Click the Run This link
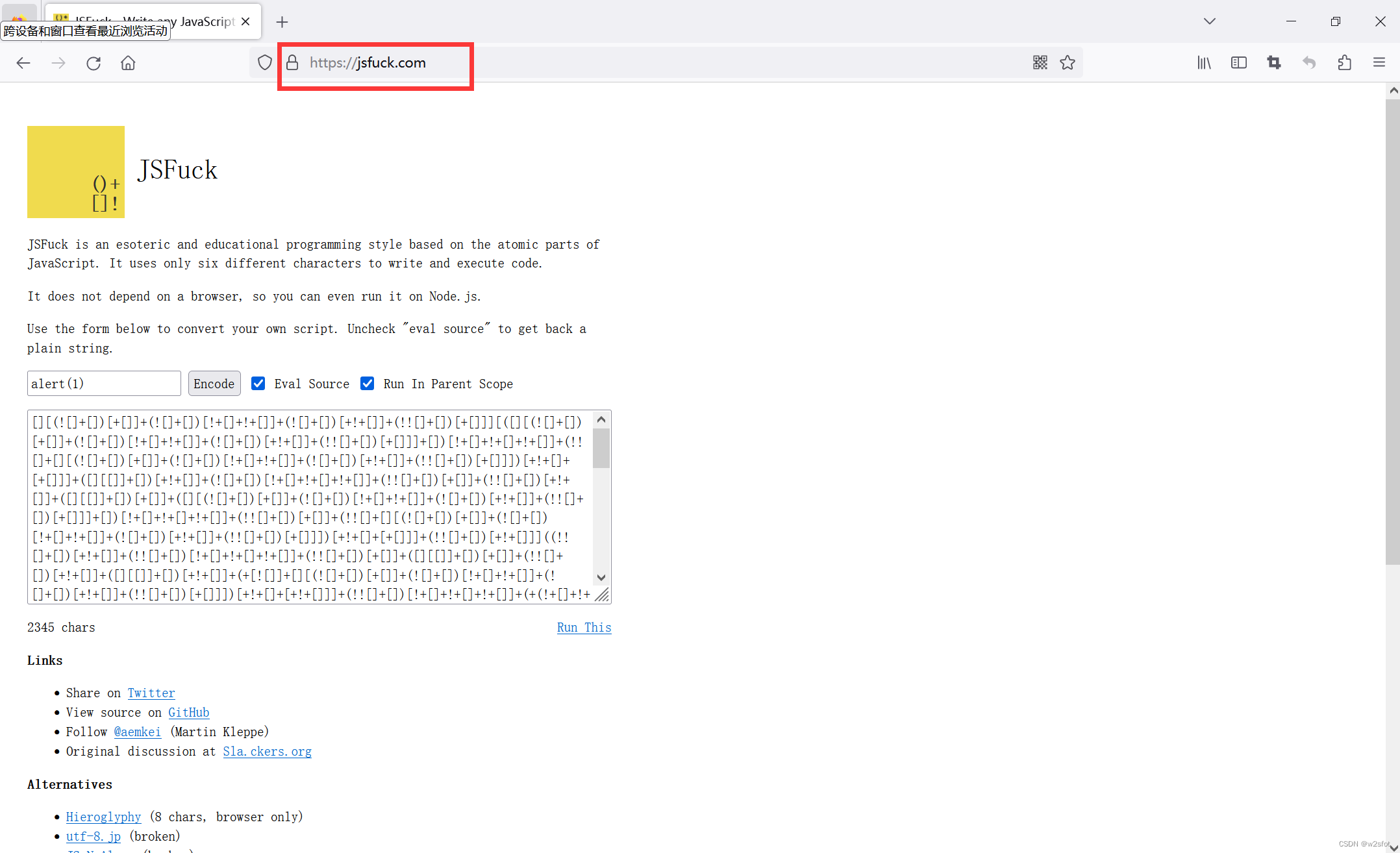 (584, 628)
